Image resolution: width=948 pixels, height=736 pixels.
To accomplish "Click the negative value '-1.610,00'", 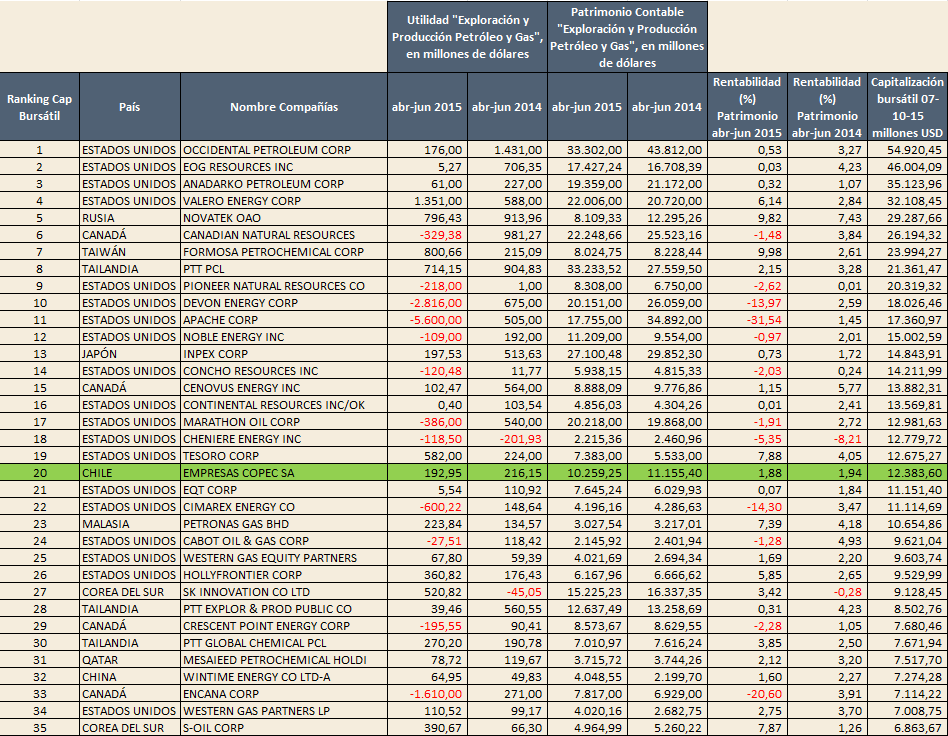I will click(427, 694).
